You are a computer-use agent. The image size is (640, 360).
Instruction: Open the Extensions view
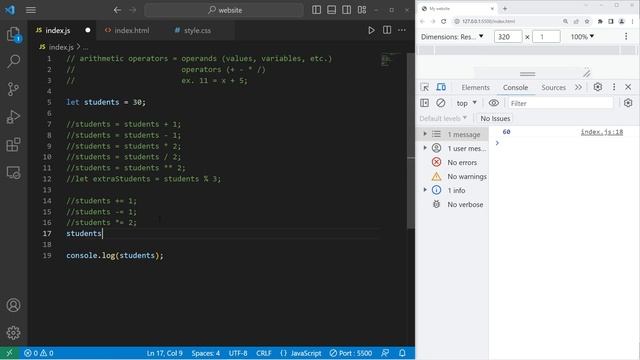[13, 144]
